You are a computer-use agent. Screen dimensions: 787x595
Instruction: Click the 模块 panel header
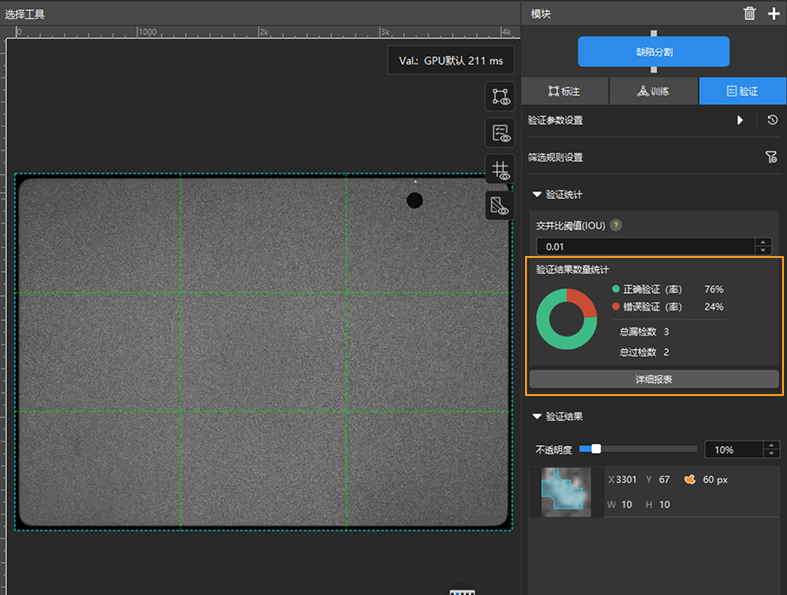click(541, 14)
